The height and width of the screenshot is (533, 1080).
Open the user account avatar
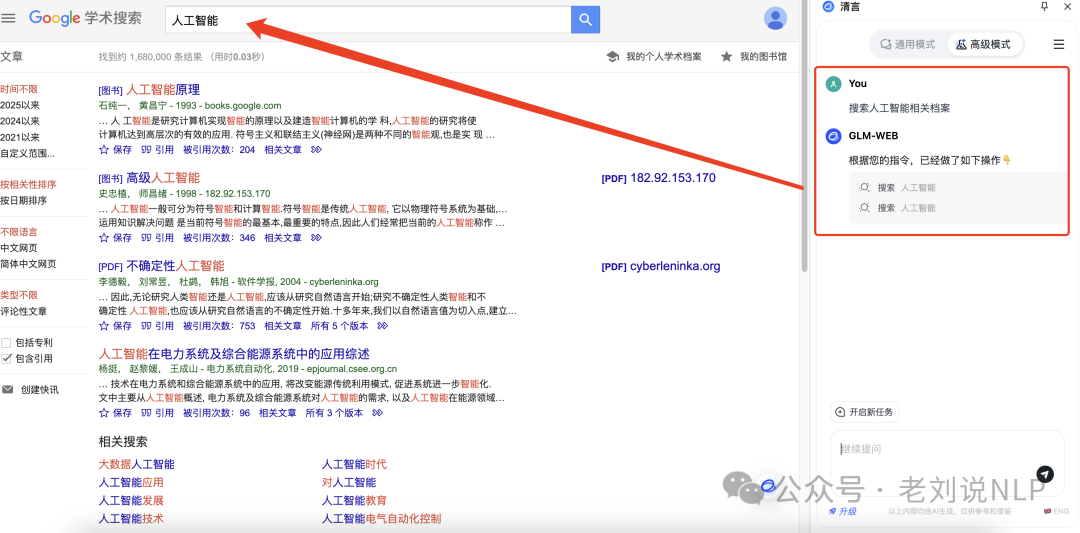click(x=776, y=18)
